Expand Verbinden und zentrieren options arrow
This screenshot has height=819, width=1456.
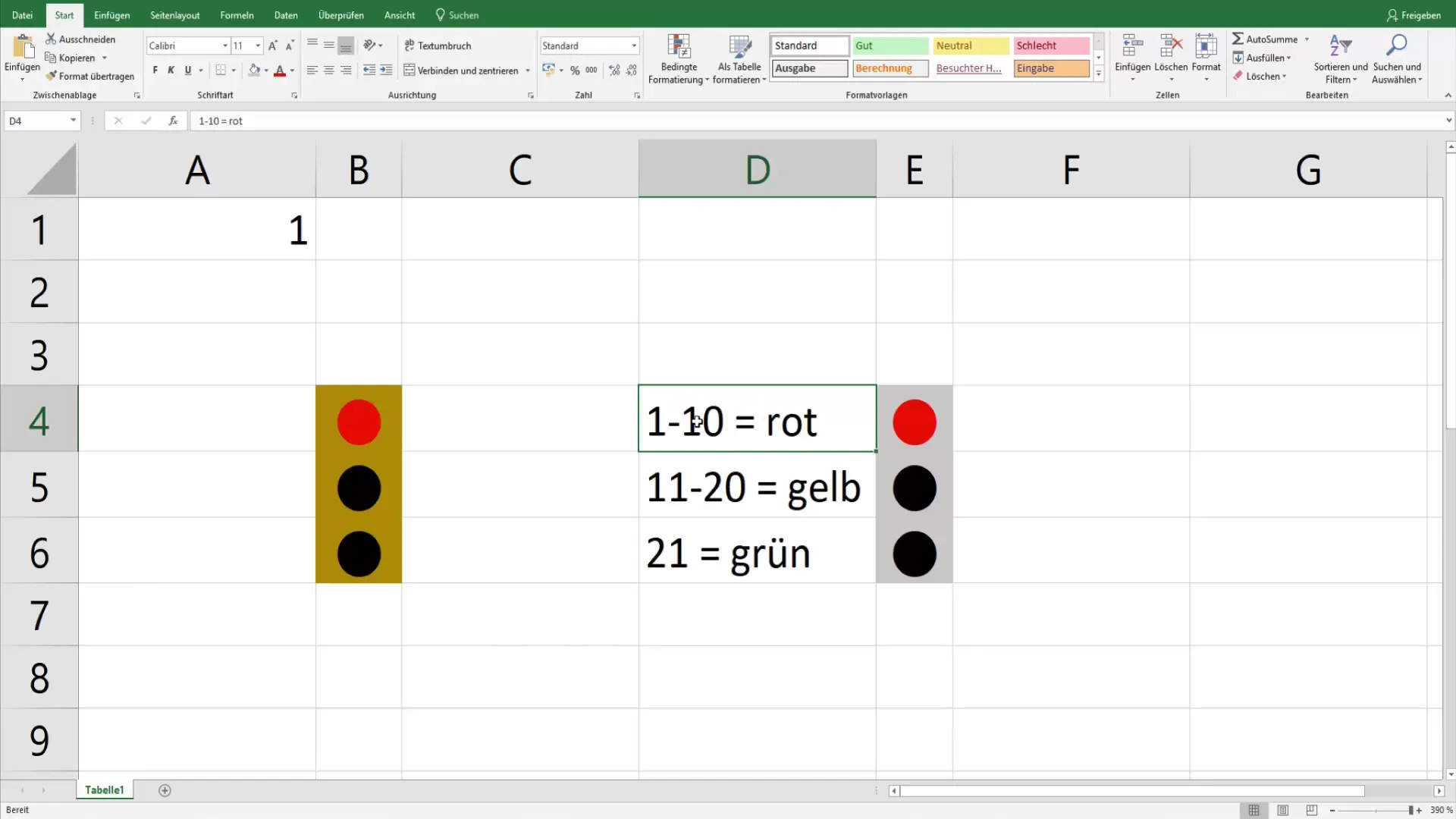[x=528, y=71]
